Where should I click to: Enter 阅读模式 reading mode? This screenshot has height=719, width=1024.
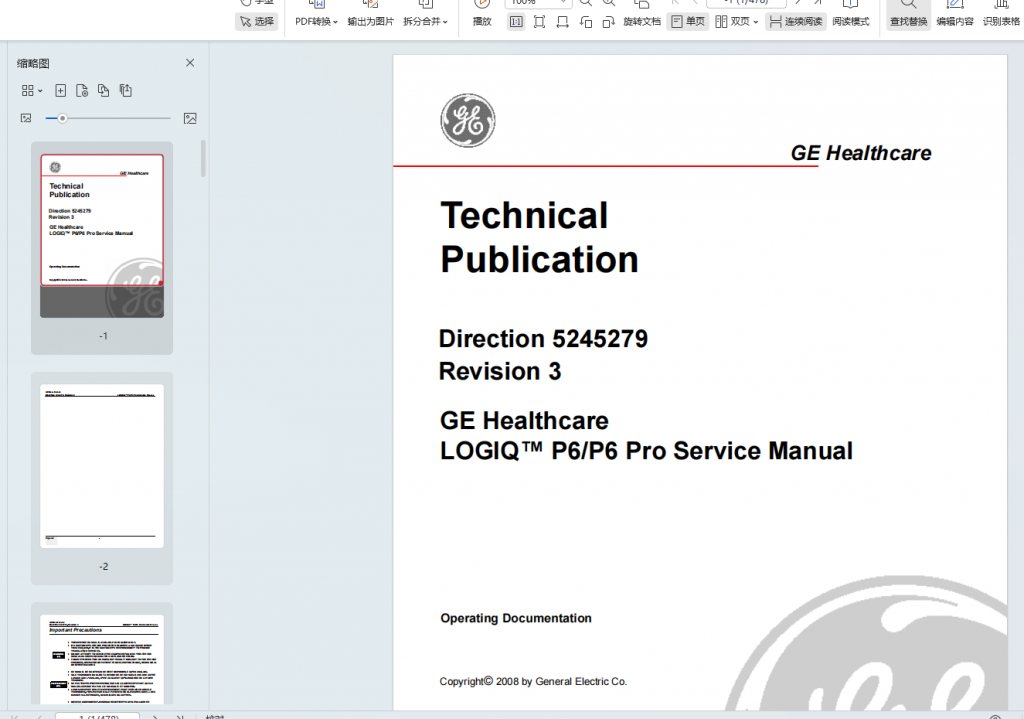851,22
